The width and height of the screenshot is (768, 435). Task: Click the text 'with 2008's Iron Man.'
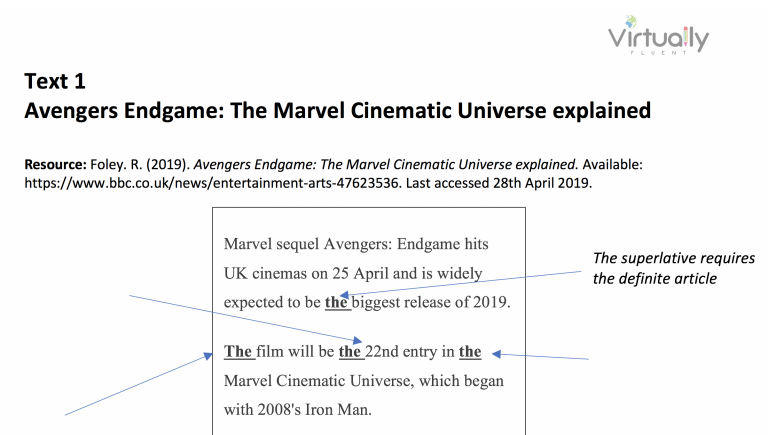pyautogui.click(x=298, y=410)
